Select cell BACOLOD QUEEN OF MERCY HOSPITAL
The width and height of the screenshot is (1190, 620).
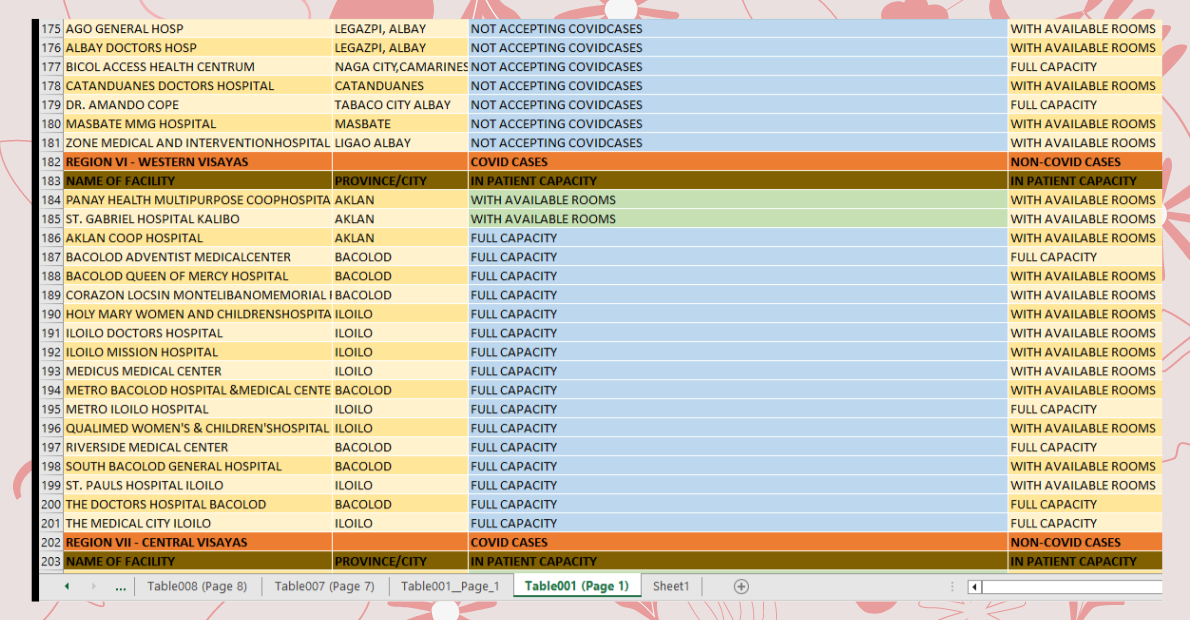(x=197, y=276)
